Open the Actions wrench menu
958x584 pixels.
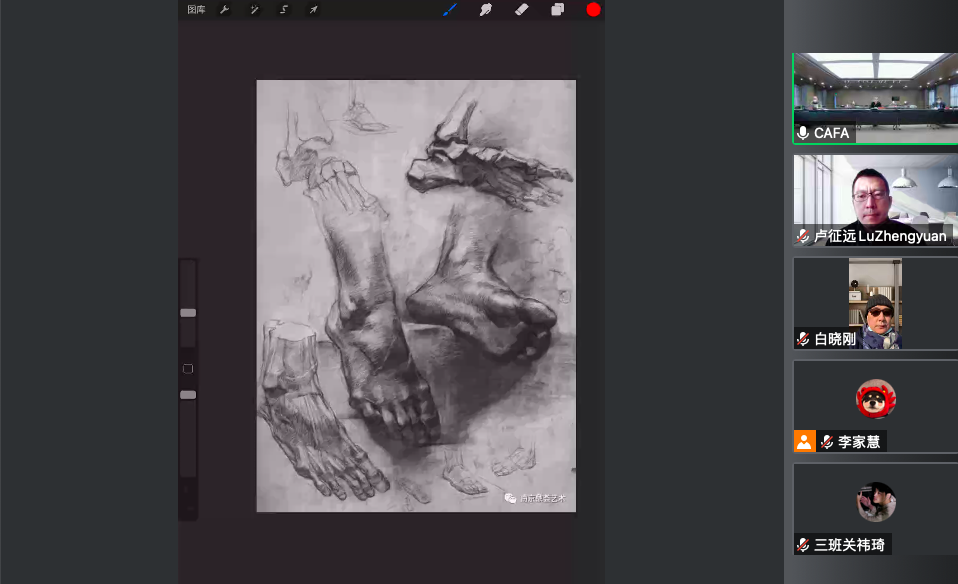point(225,10)
